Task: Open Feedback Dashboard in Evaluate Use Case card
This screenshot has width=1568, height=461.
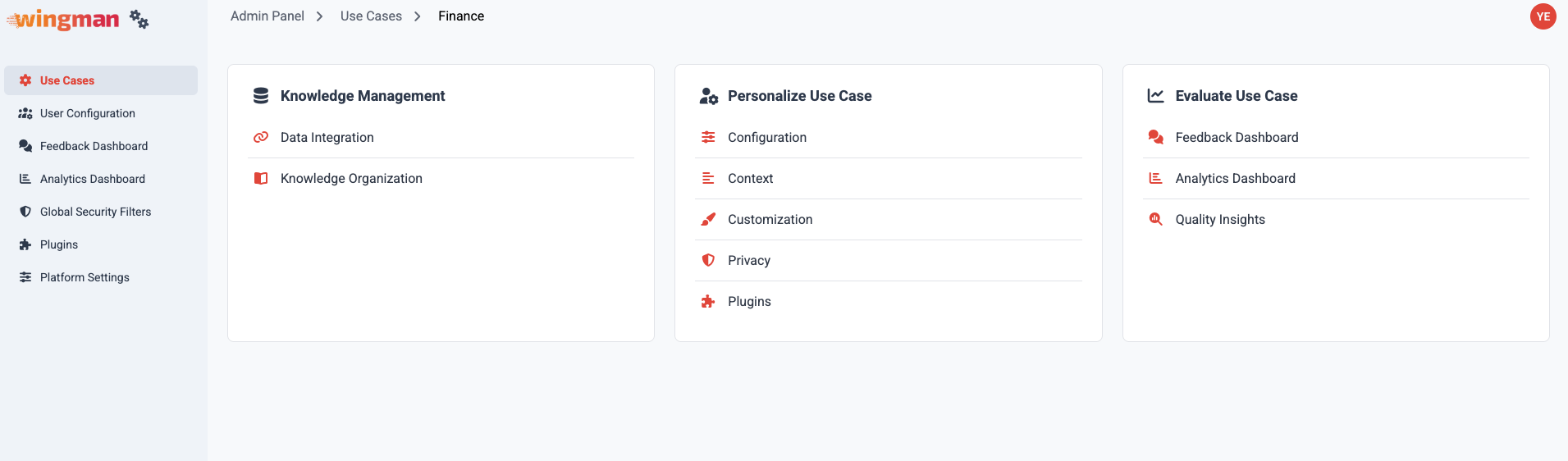Action: pos(1237,137)
